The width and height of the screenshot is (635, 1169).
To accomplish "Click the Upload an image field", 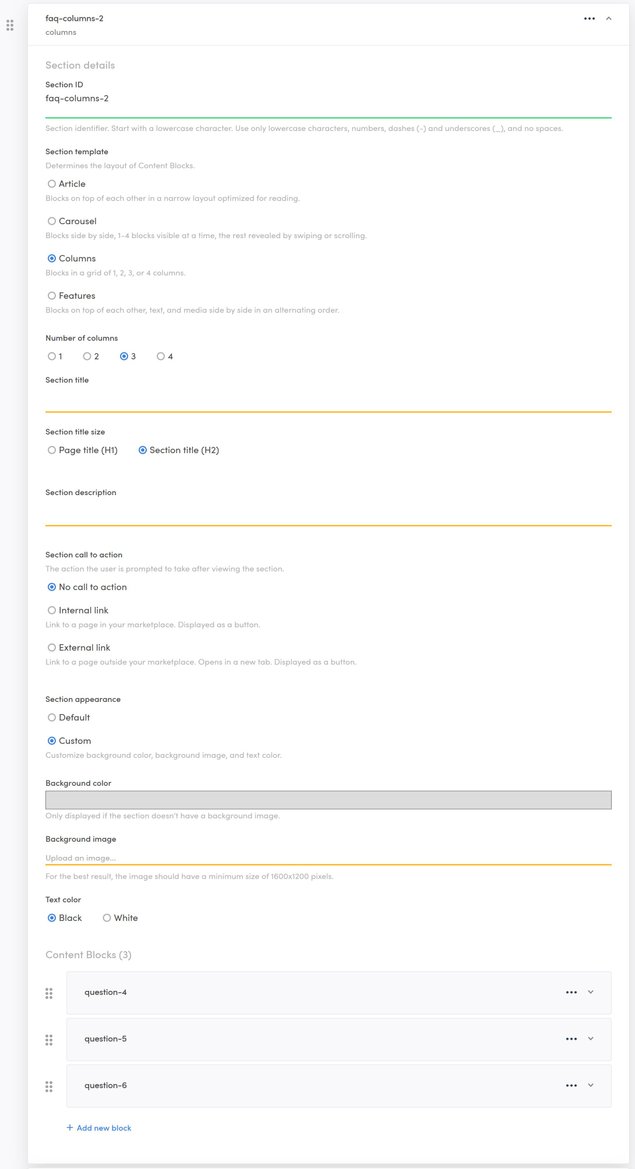I will point(328,858).
